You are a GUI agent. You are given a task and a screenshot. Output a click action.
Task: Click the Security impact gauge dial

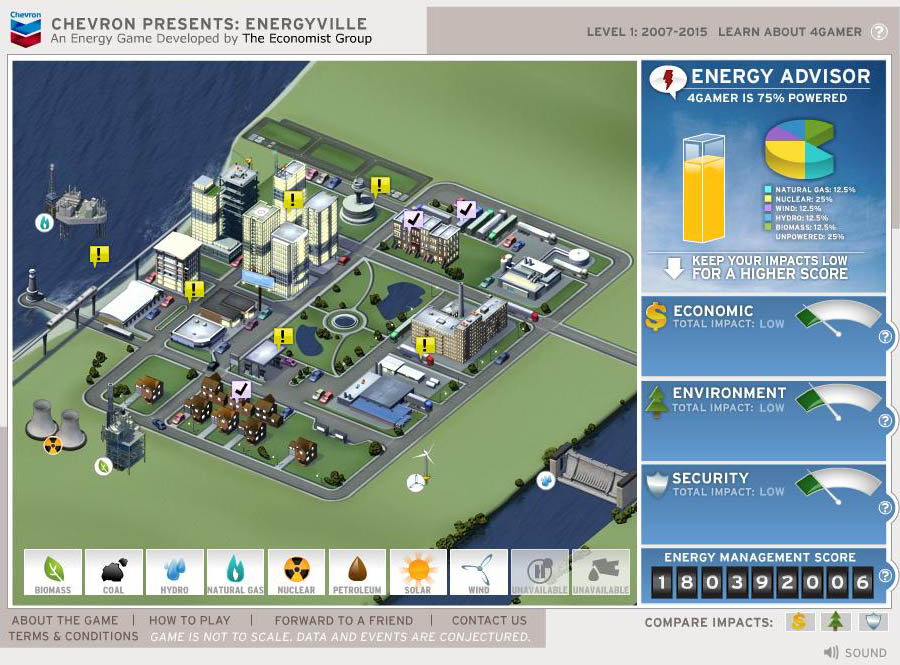pos(839,486)
